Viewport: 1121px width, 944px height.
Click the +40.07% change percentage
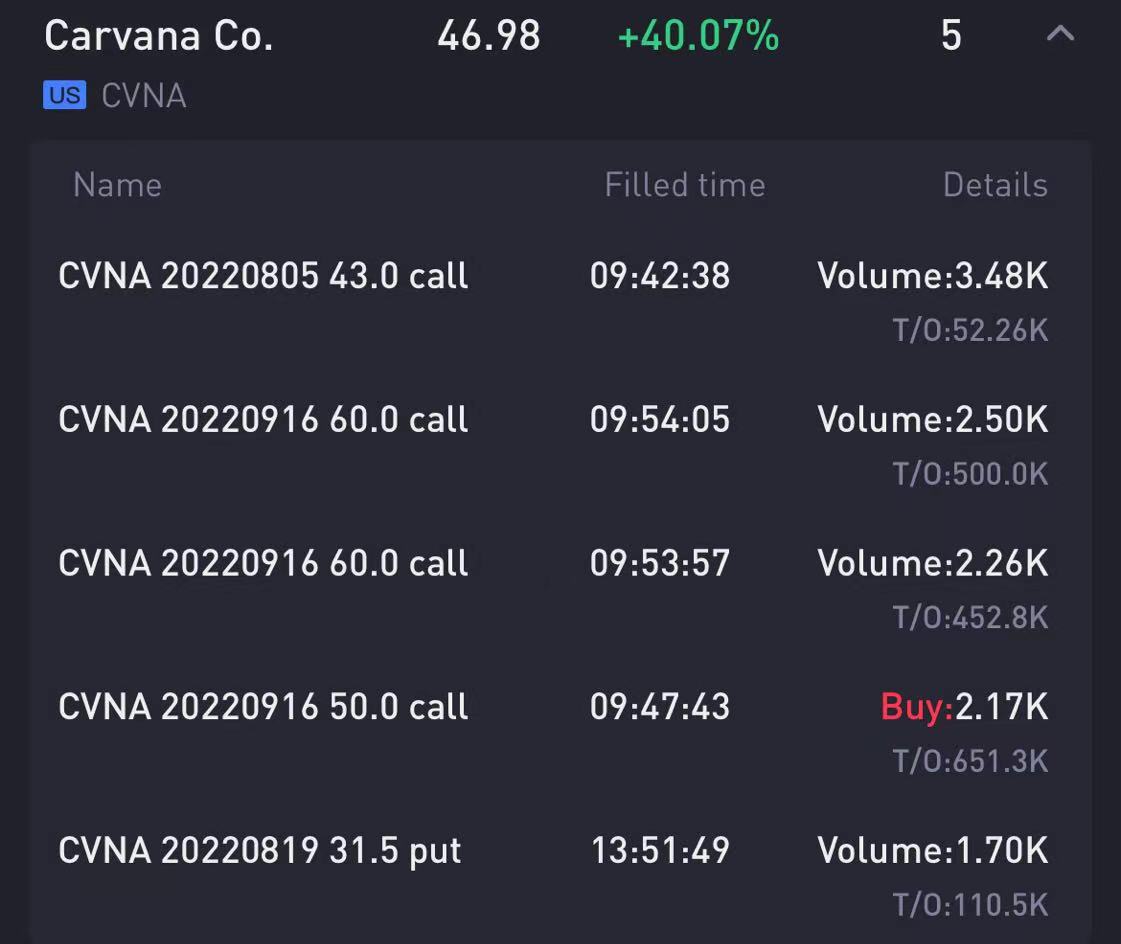coord(698,36)
